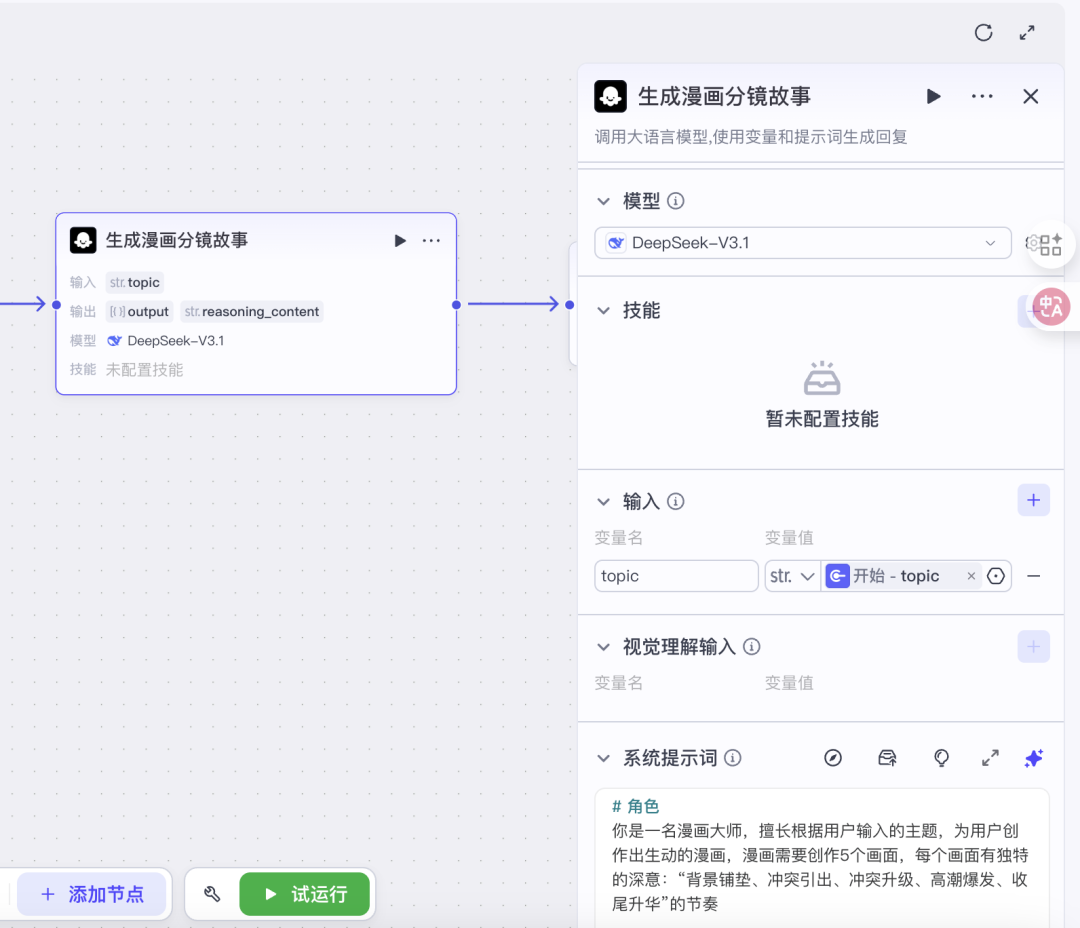The image size is (1080, 928).
Task: Close the 生成漫画分镜故事 side panel
Action: pyautogui.click(x=1031, y=96)
